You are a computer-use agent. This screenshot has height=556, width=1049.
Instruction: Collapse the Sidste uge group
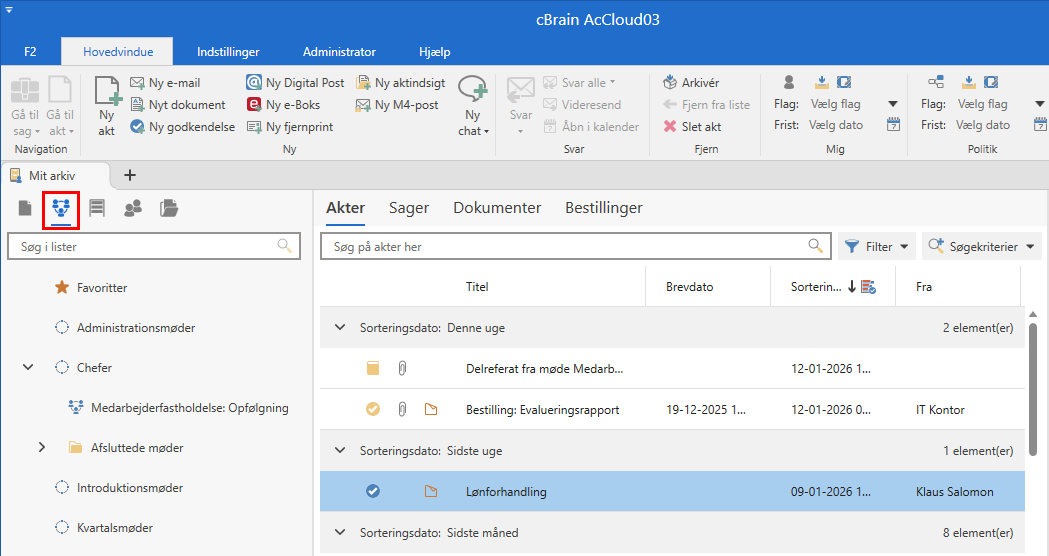pyautogui.click(x=340, y=451)
